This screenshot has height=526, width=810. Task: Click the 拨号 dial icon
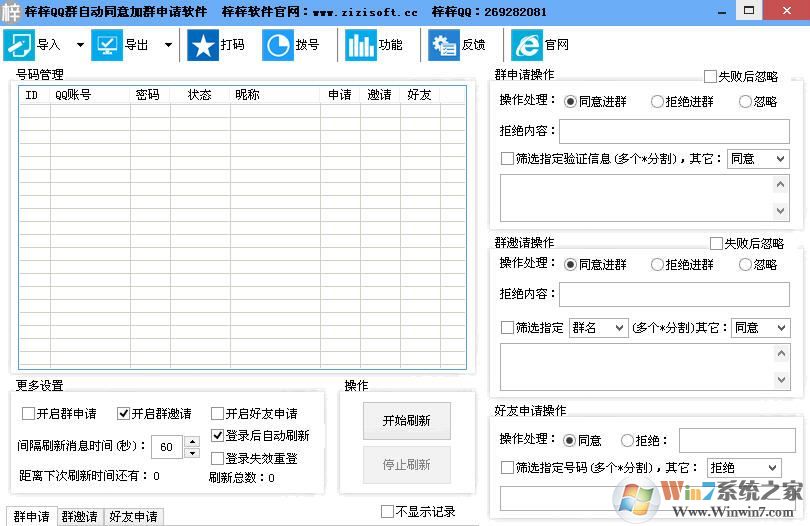pos(278,45)
